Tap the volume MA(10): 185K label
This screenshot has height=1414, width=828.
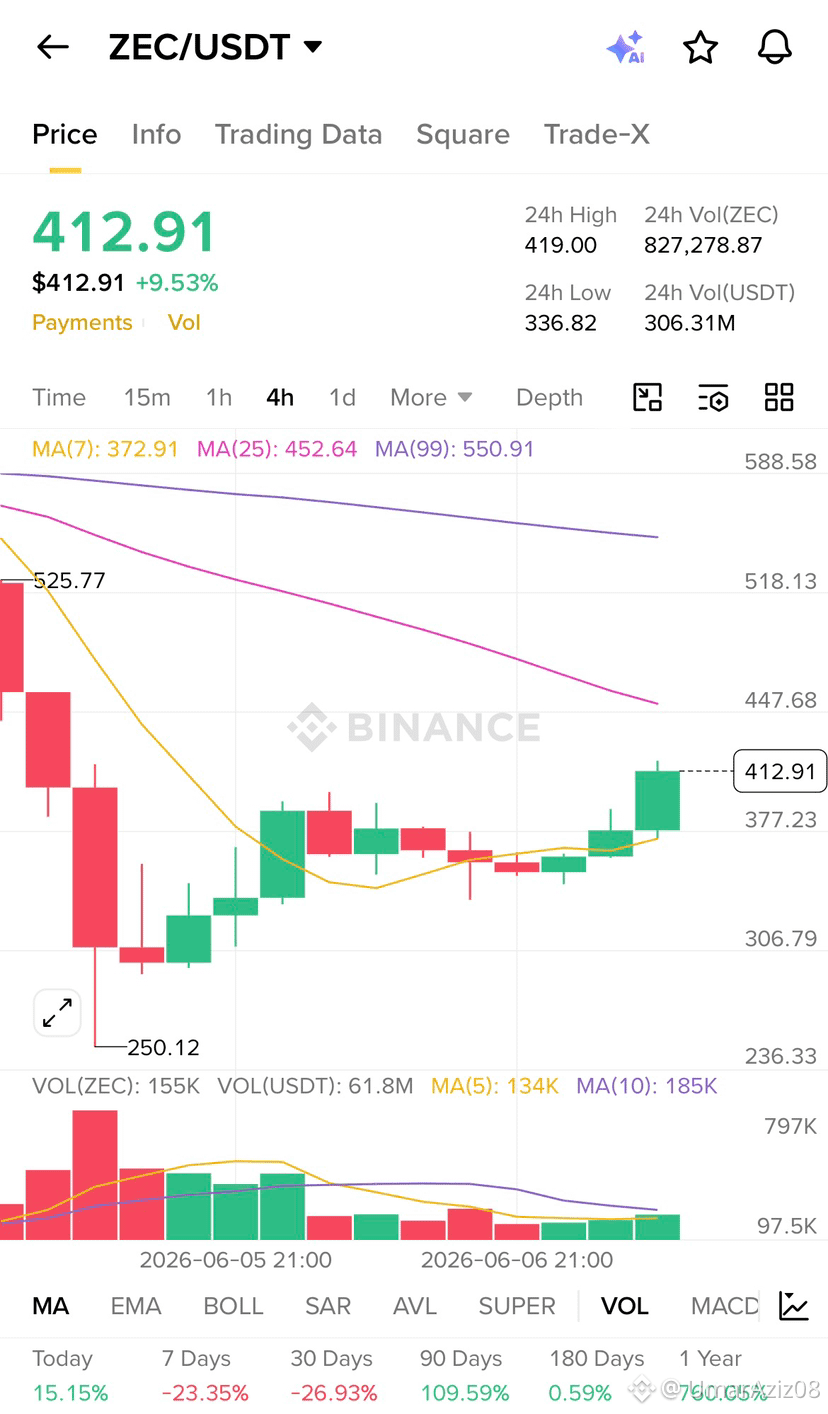(647, 1086)
